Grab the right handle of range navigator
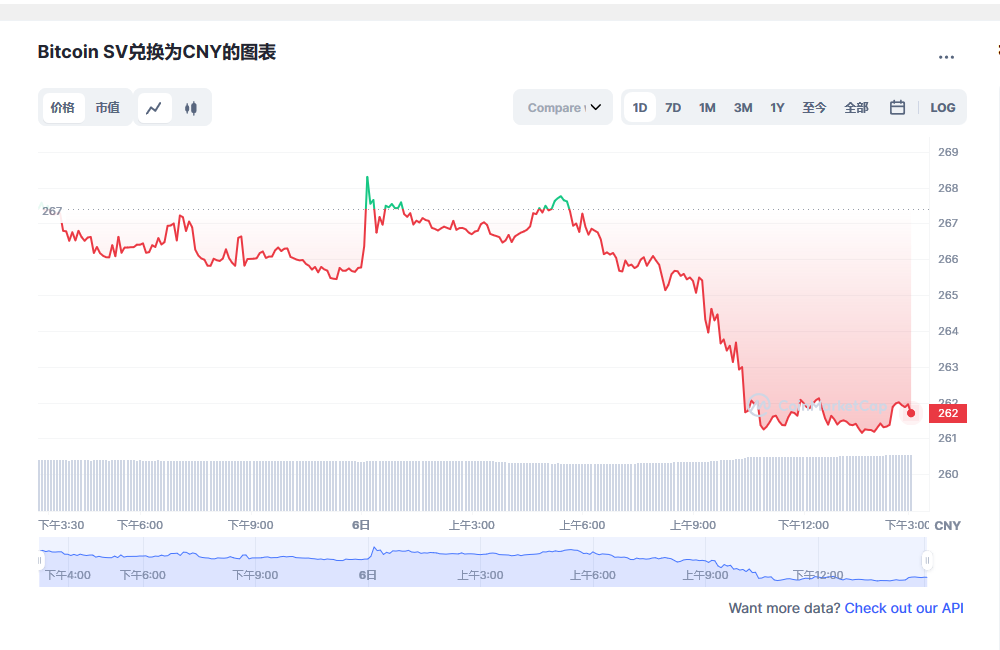 (x=927, y=561)
